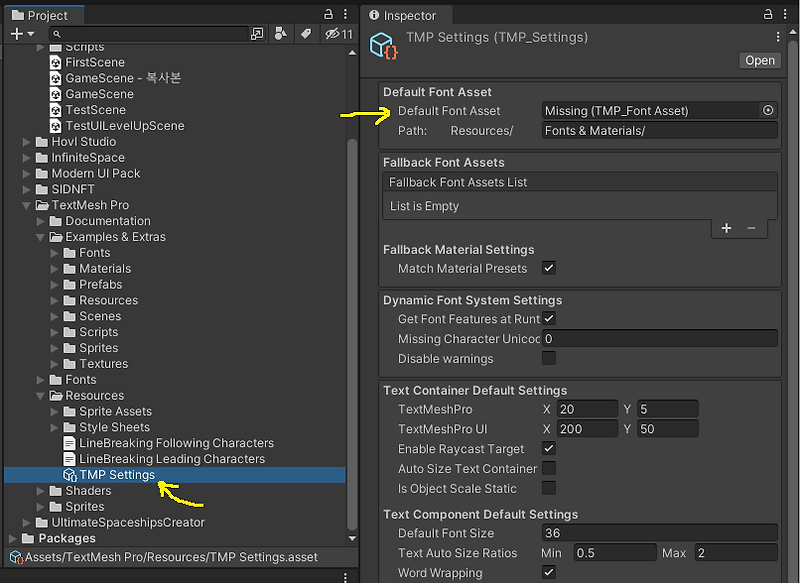The width and height of the screenshot is (800, 583).
Task: Click TextMeshPro UI Y value field
Action: (667, 429)
